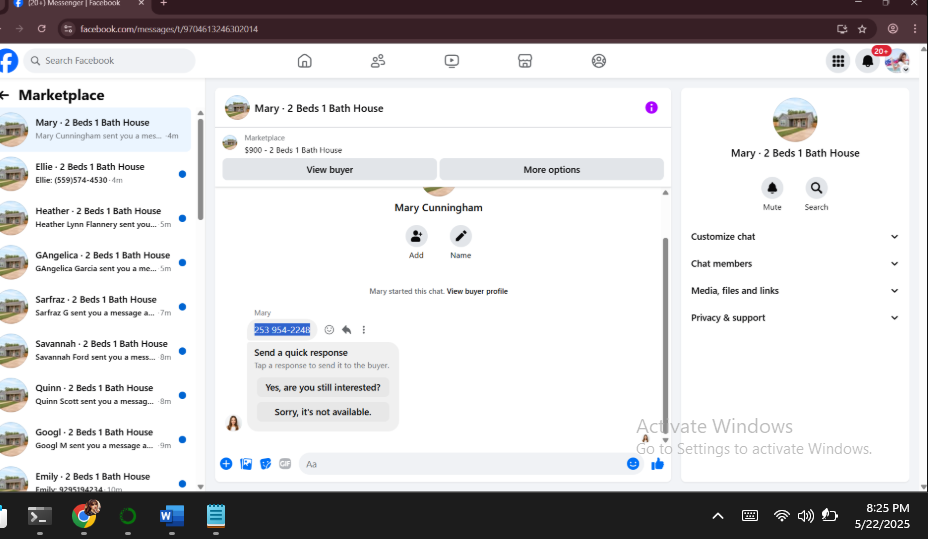Image resolution: width=928 pixels, height=539 pixels.
Task: Open the notifications bell icon
Action: tap(868, 61)
